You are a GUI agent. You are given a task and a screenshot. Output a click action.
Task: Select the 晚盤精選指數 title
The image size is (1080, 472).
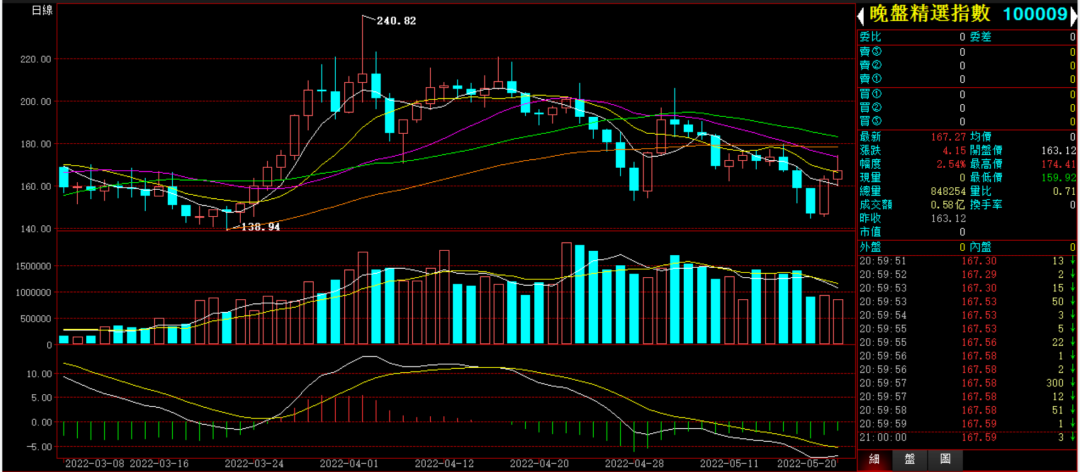(928, 15)
